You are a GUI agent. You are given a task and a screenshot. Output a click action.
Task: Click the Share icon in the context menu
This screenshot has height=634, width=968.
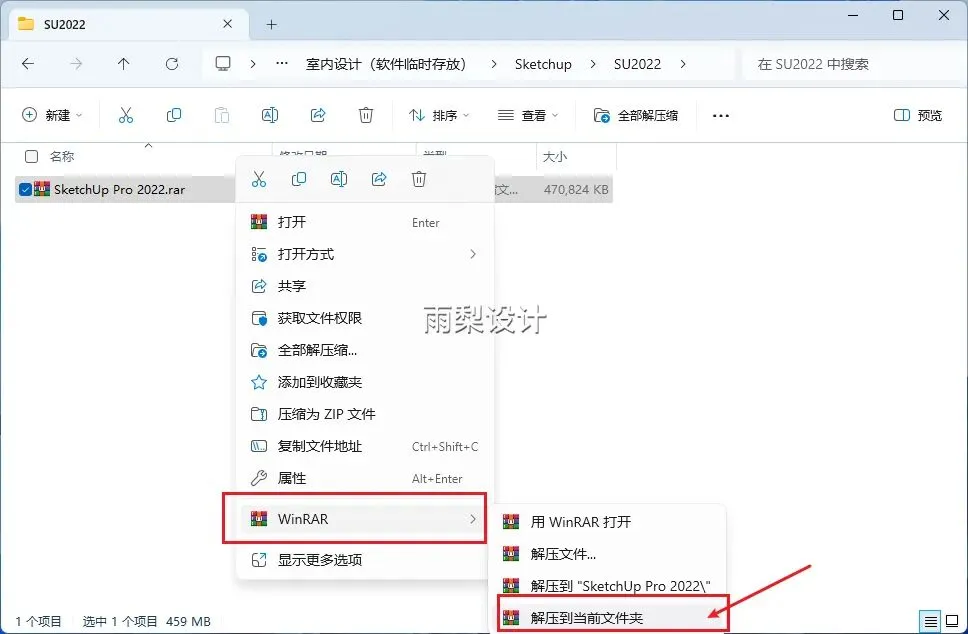click(379, 180)
